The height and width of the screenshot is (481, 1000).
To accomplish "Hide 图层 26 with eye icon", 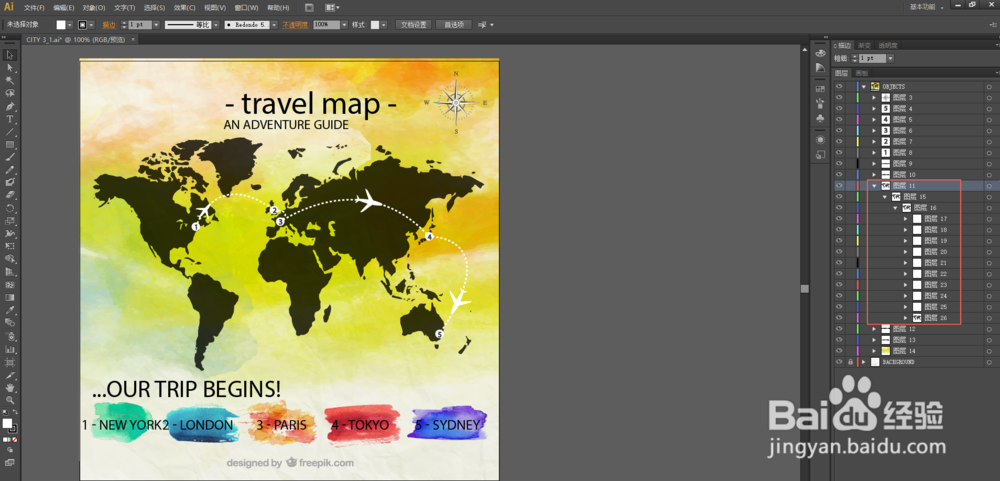I will tap(839, 318).
